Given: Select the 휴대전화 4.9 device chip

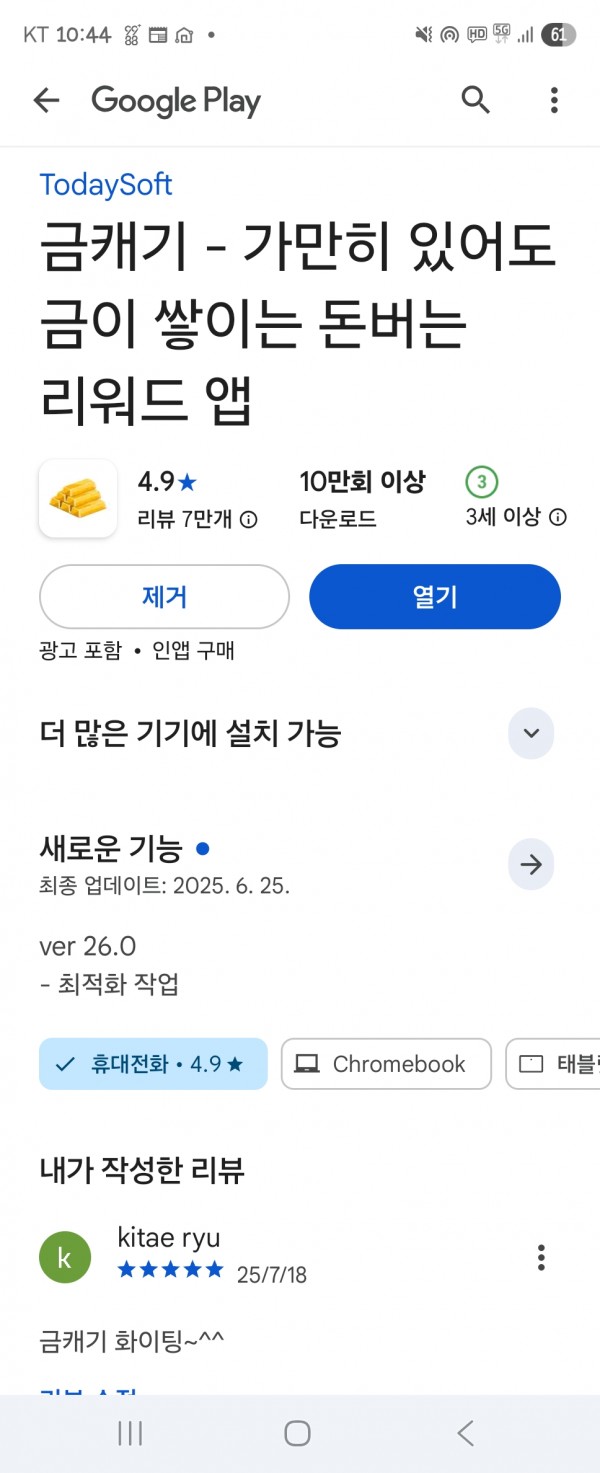Looking at the screenshot, I should 153,1064.
